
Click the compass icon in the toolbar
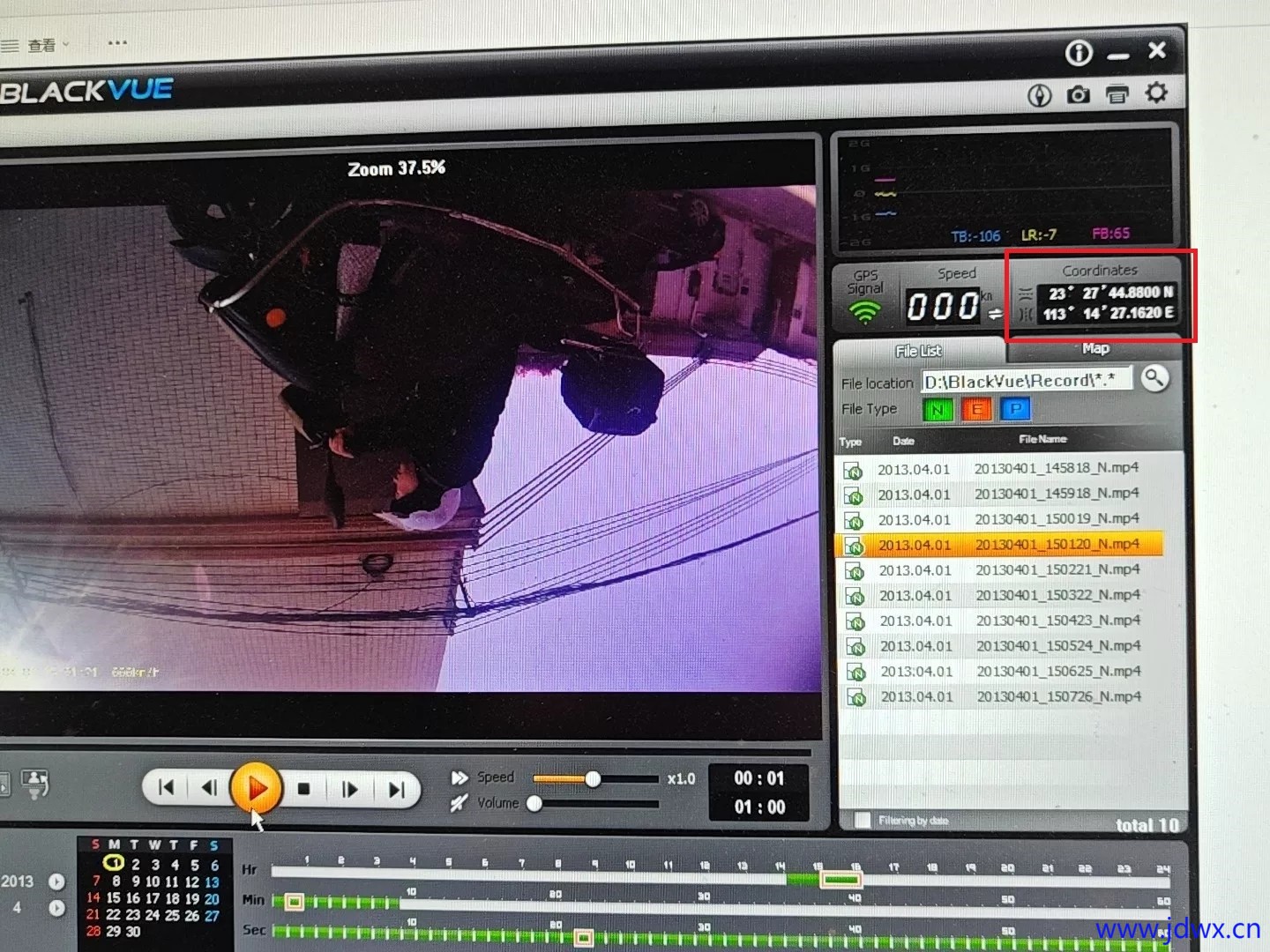(x=1040, y=95)
